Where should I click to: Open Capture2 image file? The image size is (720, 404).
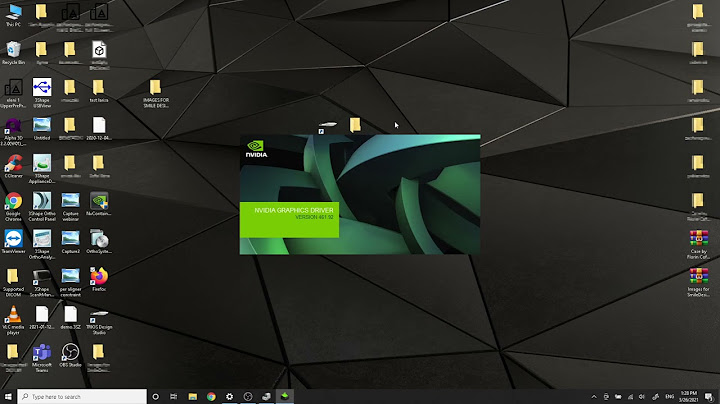(x=70, y=242)
